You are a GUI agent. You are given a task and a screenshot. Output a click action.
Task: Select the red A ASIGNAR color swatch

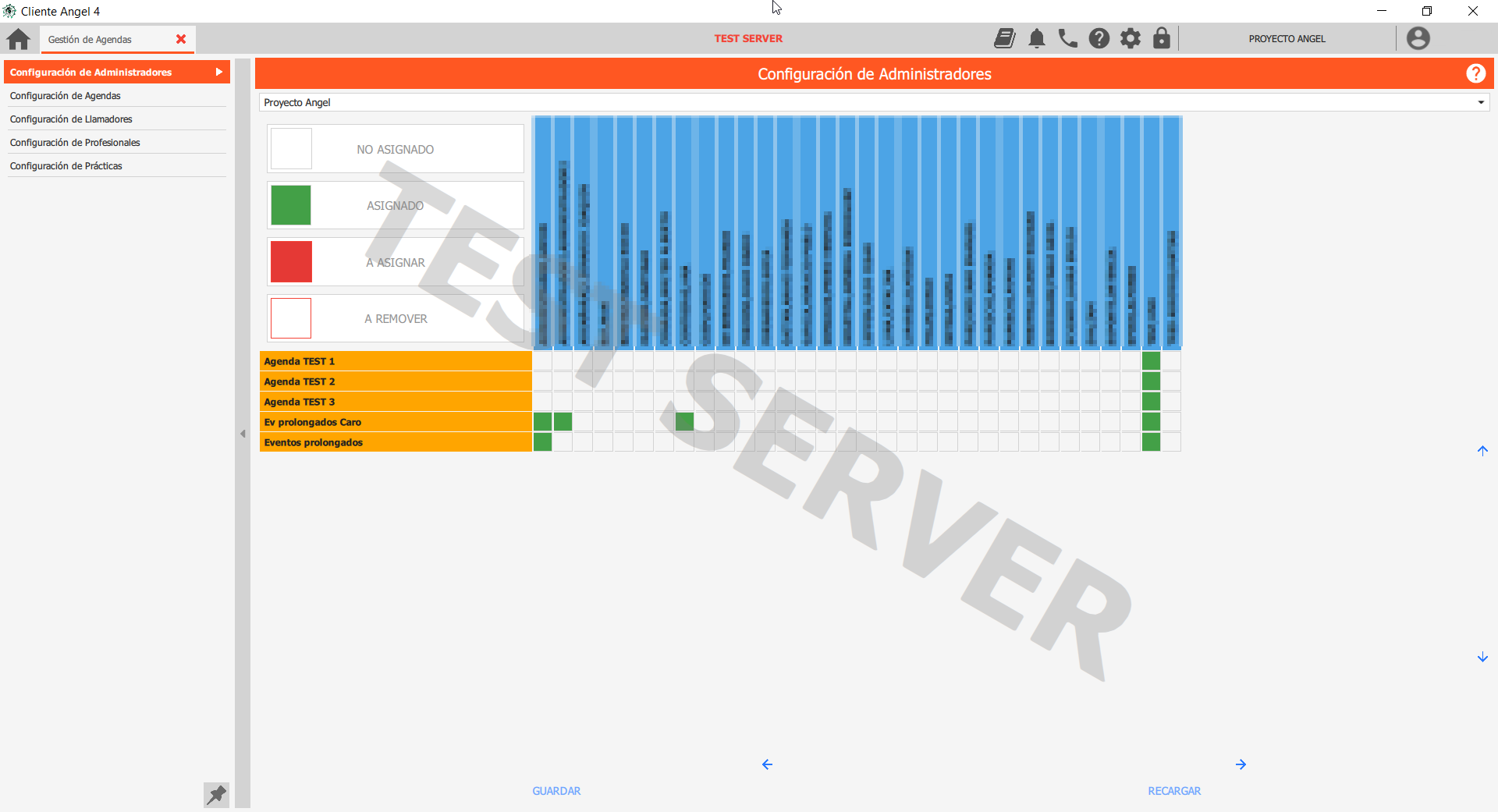pyautogui.click(x=291, y=262)
